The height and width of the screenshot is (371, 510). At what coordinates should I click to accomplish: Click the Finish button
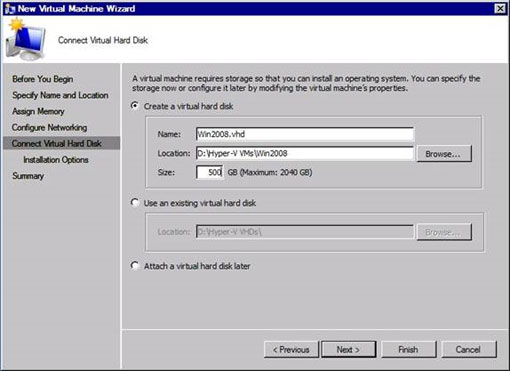(408, 349)
